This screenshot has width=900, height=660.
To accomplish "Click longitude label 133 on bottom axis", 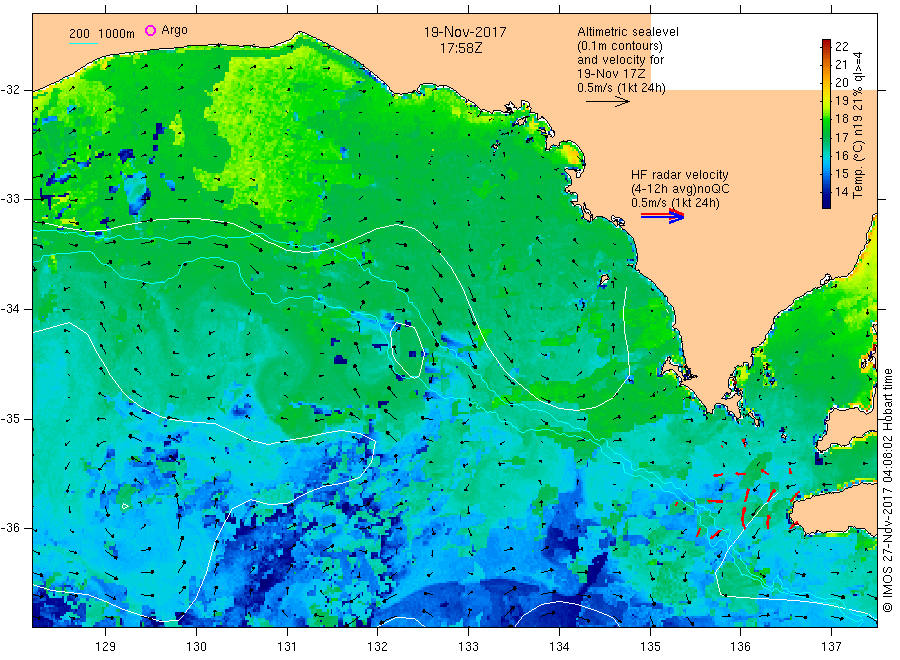I will click(468, 647).
